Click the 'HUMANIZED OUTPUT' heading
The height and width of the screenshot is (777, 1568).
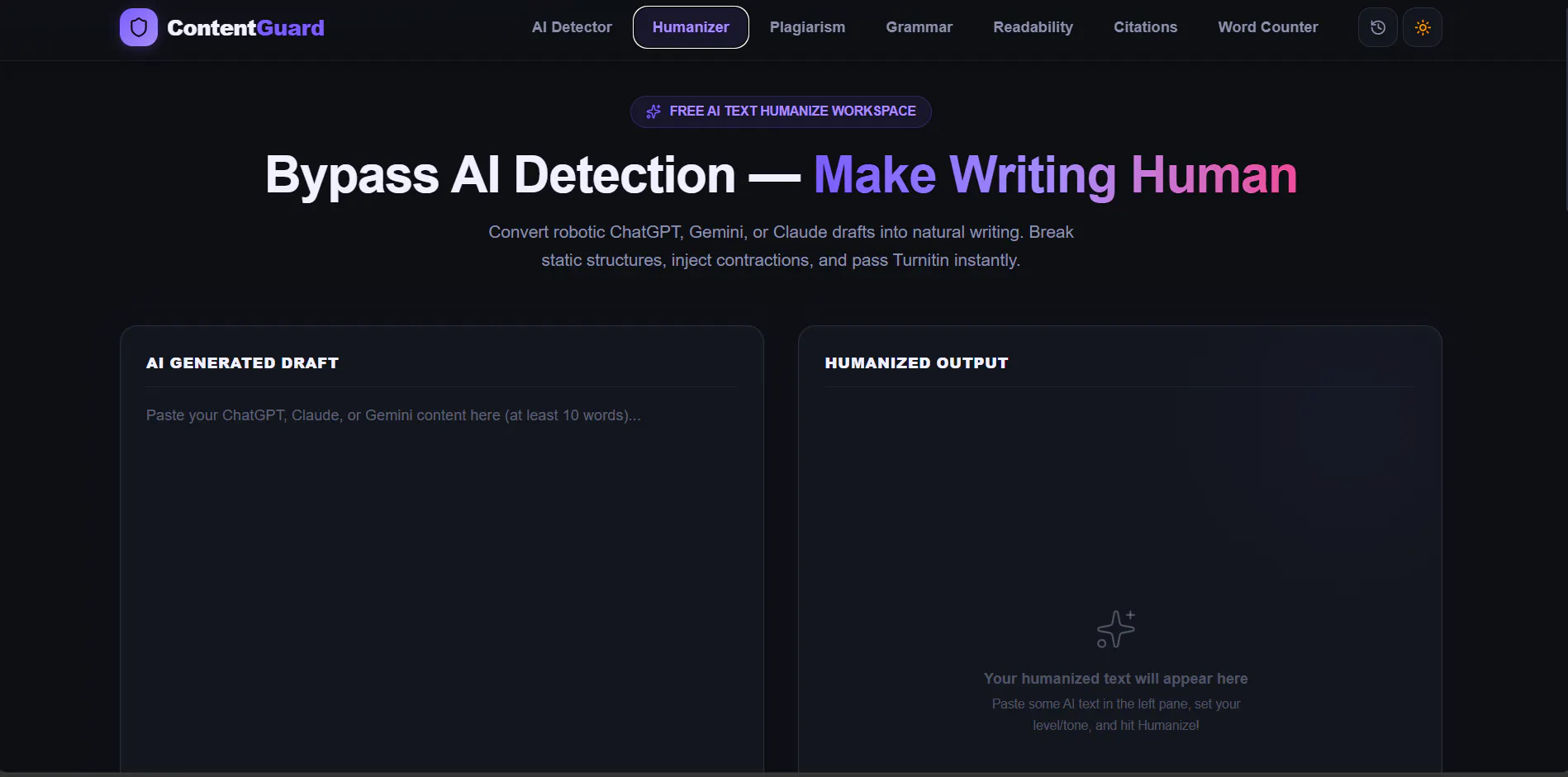[916, 362]
